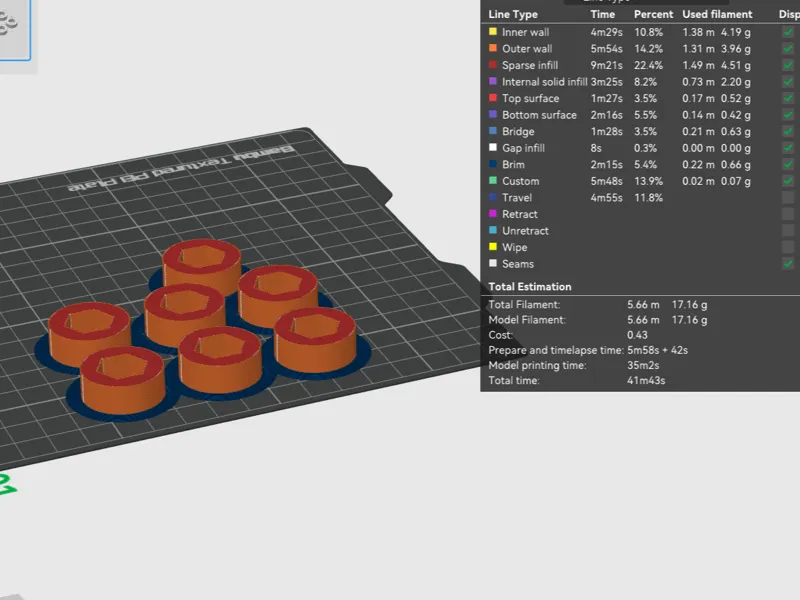
Task: Disable Outer wall display checkbox
Action: pyautogui.click(x=788, y=49)
